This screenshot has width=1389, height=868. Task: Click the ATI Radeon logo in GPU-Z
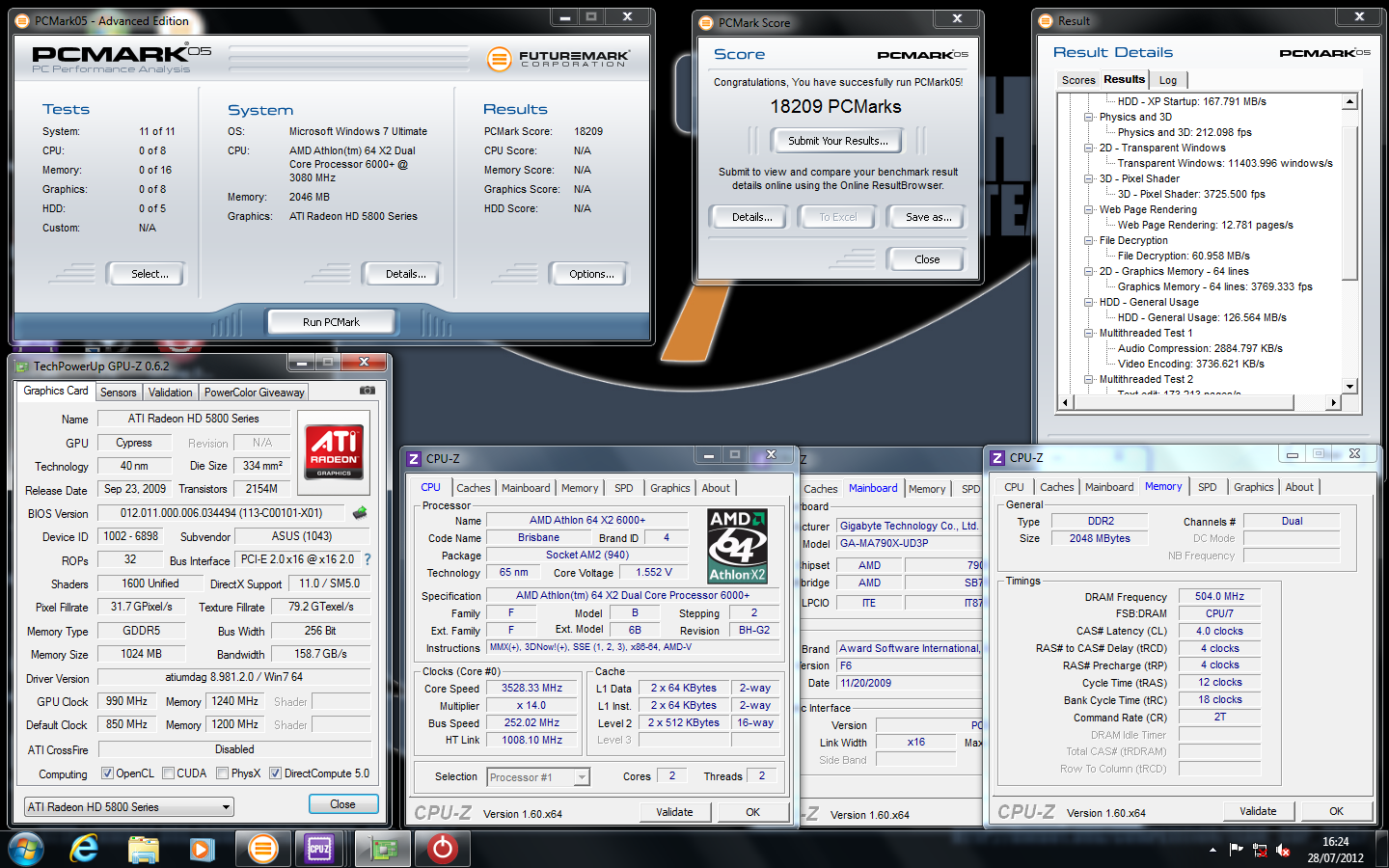click(x=334, y=452)
